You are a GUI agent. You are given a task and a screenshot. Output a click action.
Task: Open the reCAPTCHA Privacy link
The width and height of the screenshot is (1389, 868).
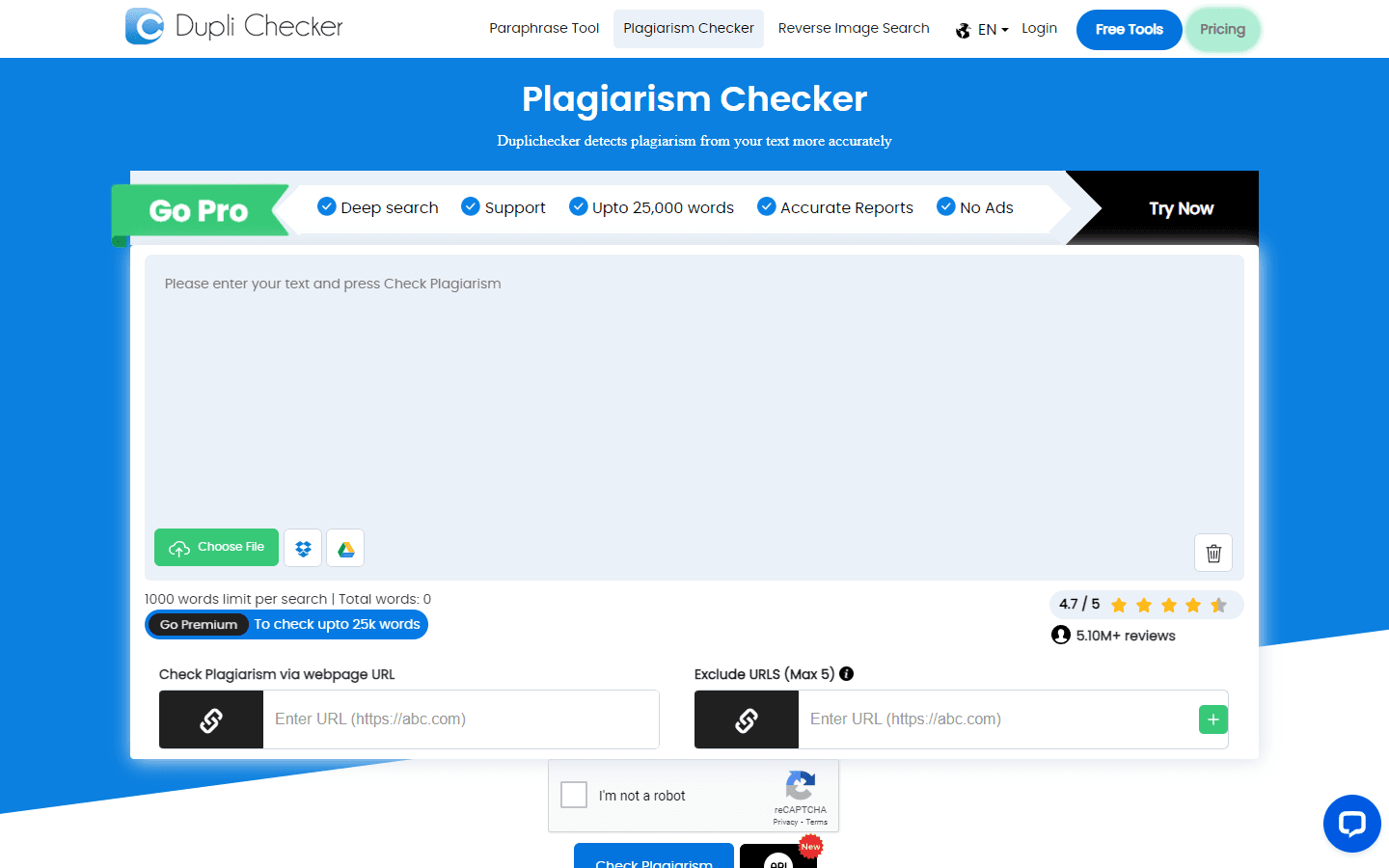point(785,823)
